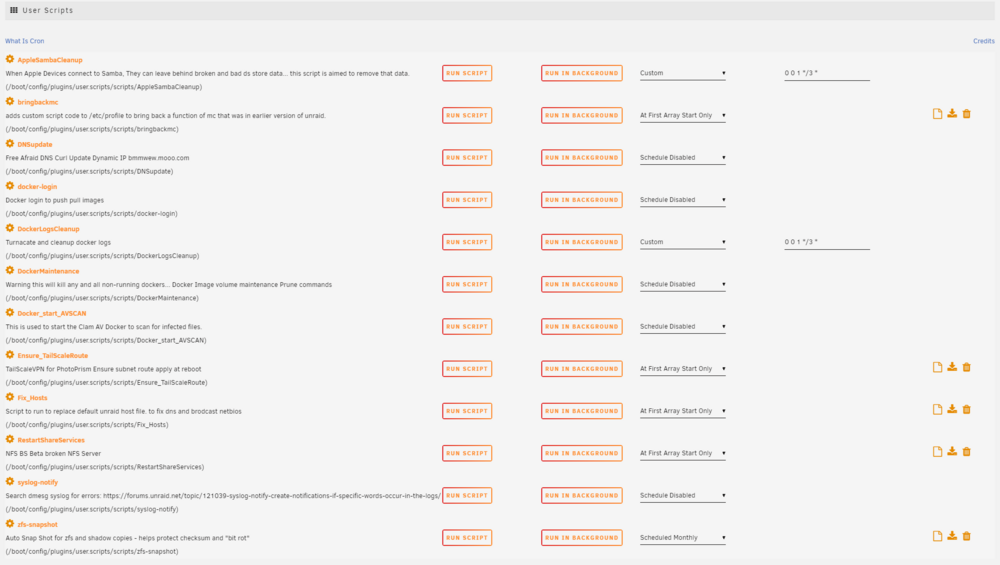Screen dimensions: 1000x565
Task: Open gear menu for AppleSambaCleanup script
Action: pos(10,59)
